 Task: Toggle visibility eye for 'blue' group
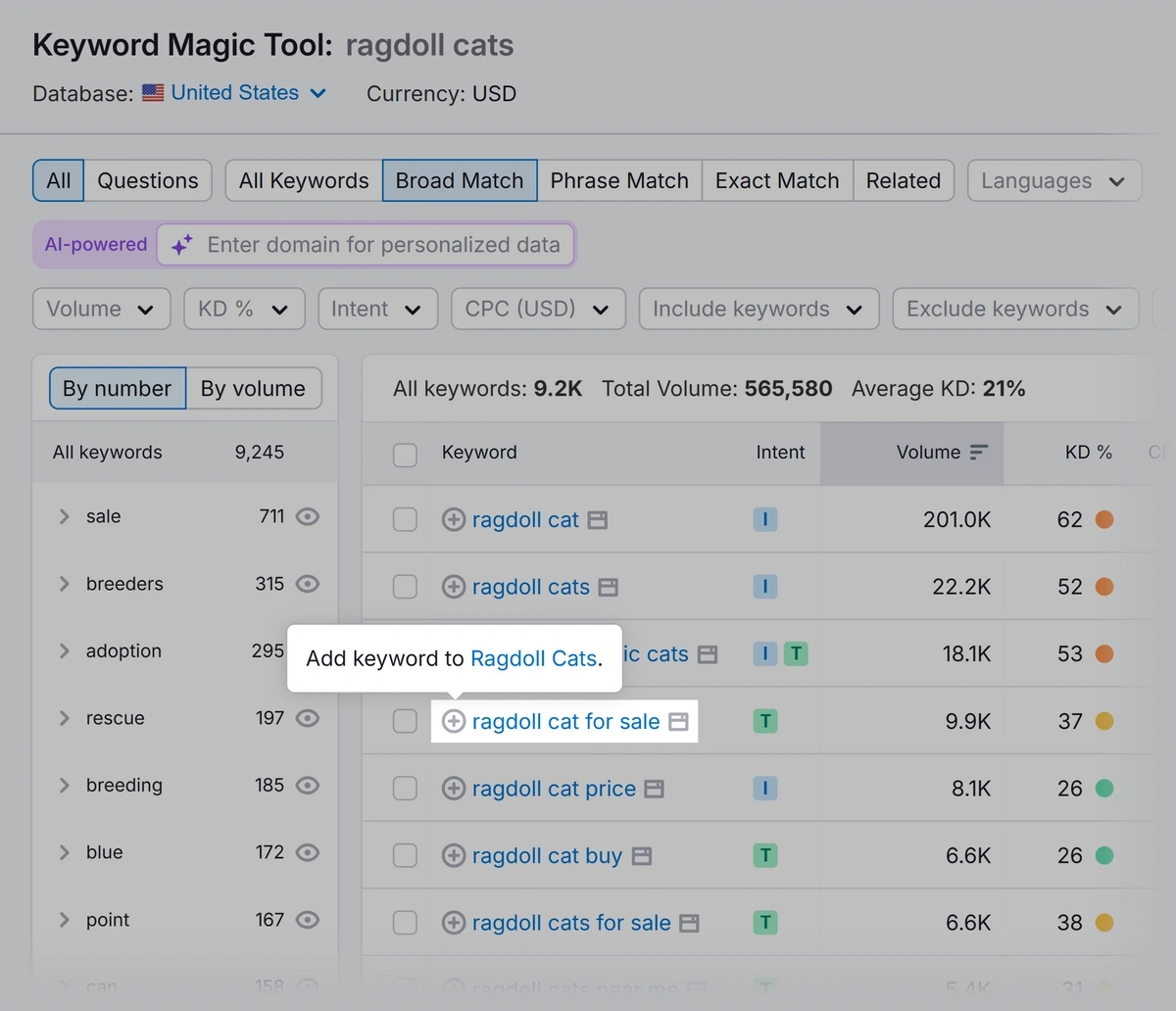click(x=308, y=852)
